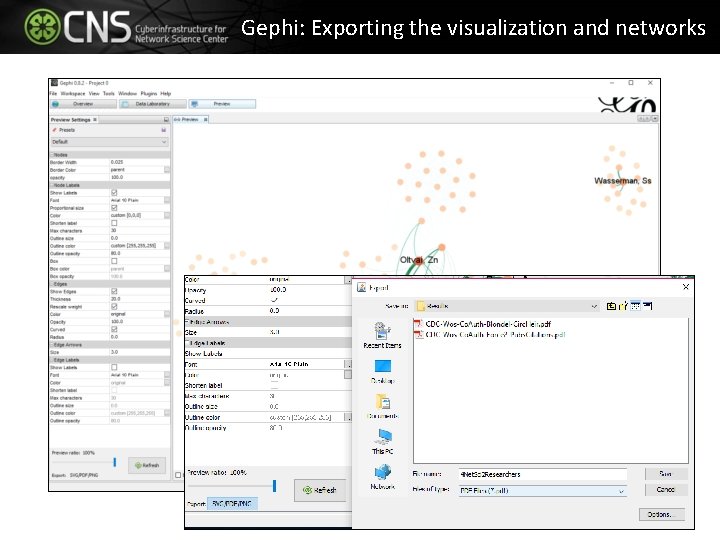Open the Save in folder dropdown
The width and height of the screenshot is (720, 540).
(507, 306)
